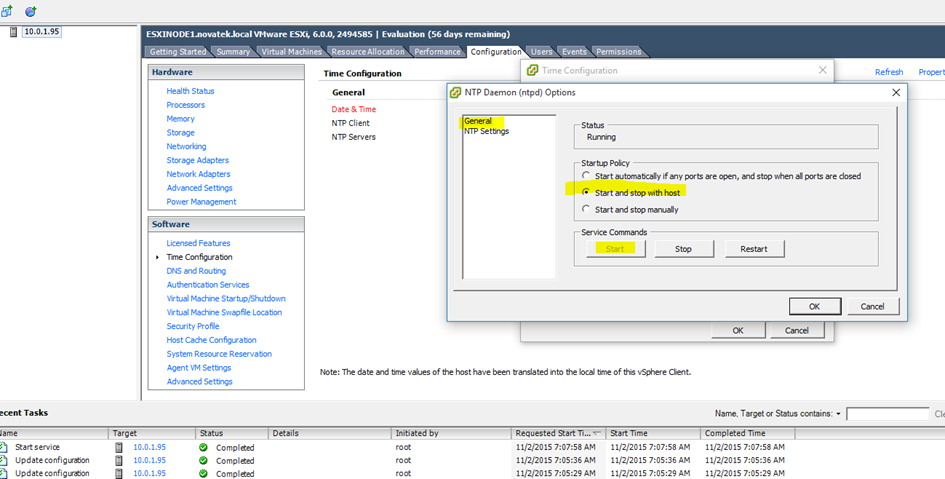The height and width of the screenshot is (479, 945).
Task: Switch to the Virtual Machines tab
Action: 291,52
